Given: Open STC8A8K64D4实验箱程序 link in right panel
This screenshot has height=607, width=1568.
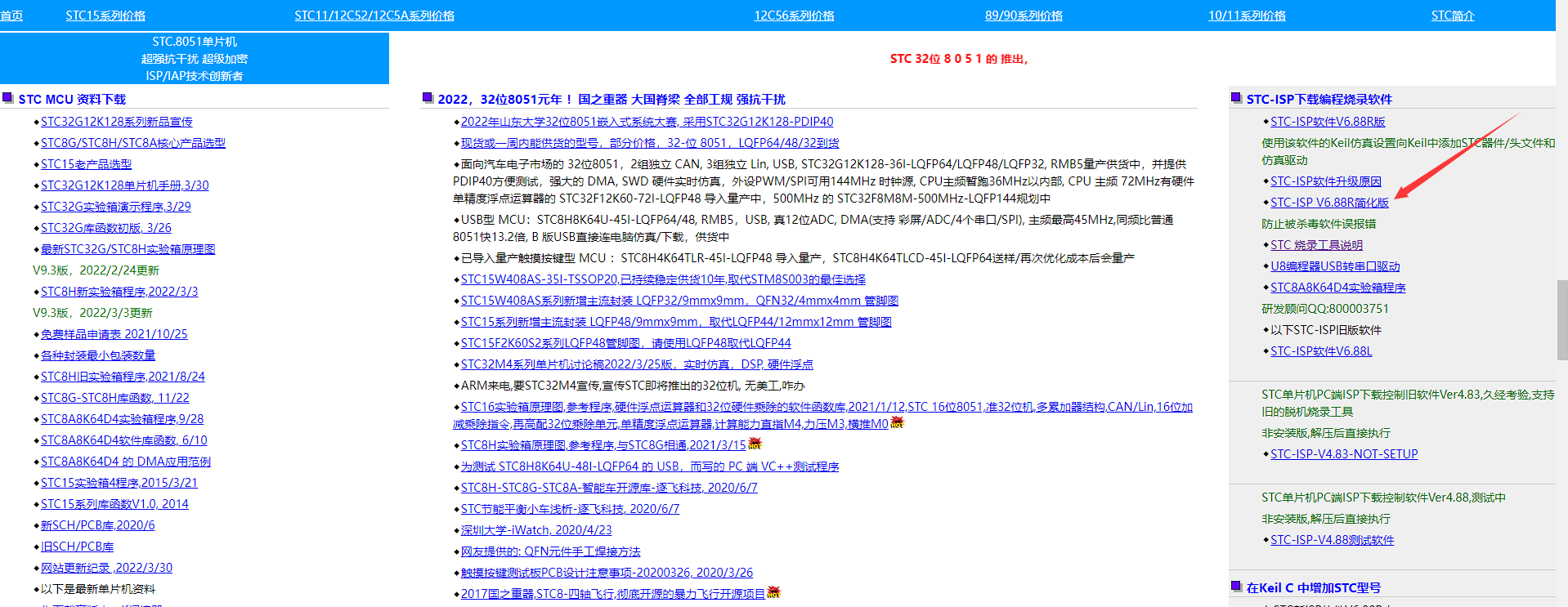Looking at the screenshot, I should point(1338,288).
